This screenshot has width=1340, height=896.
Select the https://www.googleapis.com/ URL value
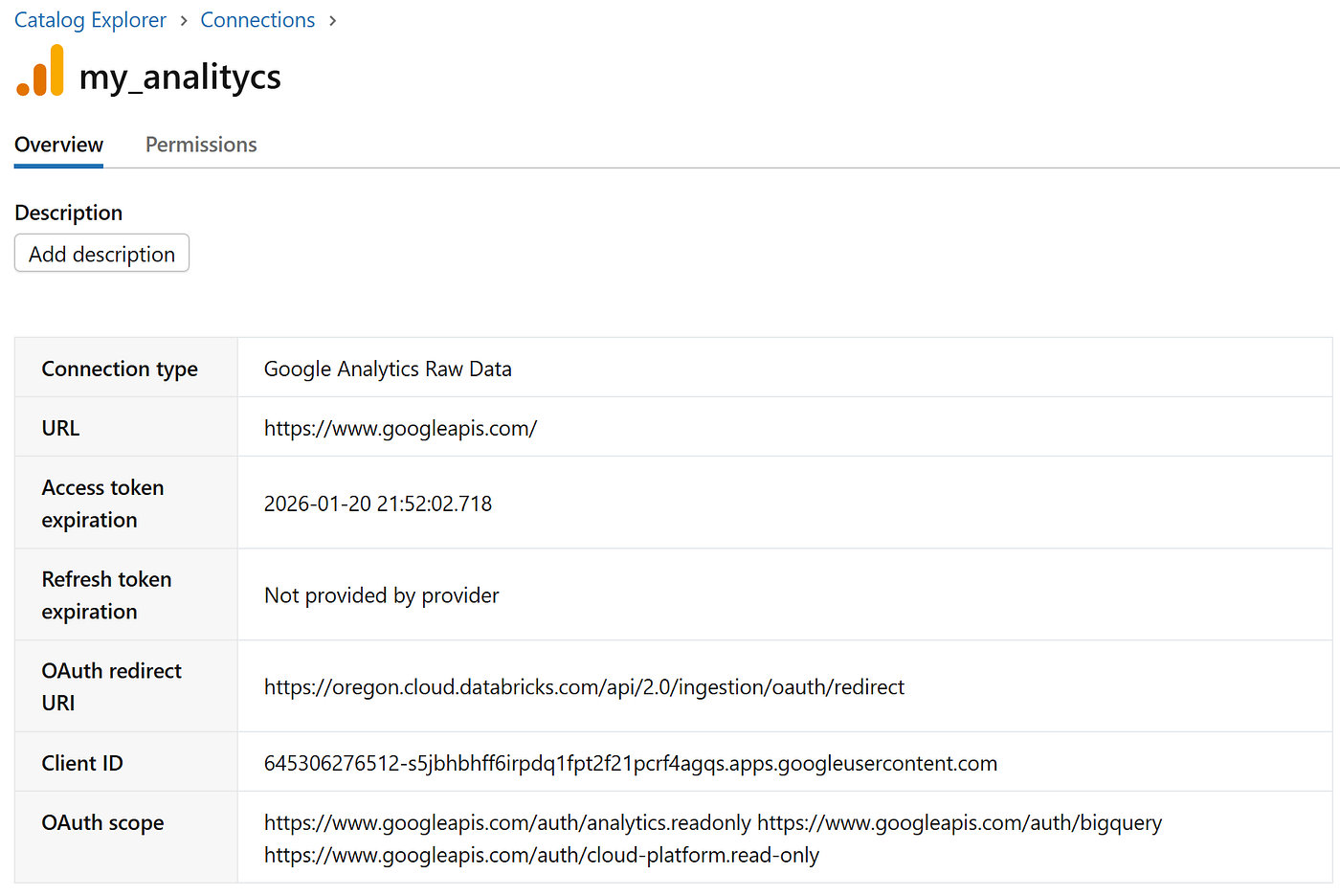[400, 428]
